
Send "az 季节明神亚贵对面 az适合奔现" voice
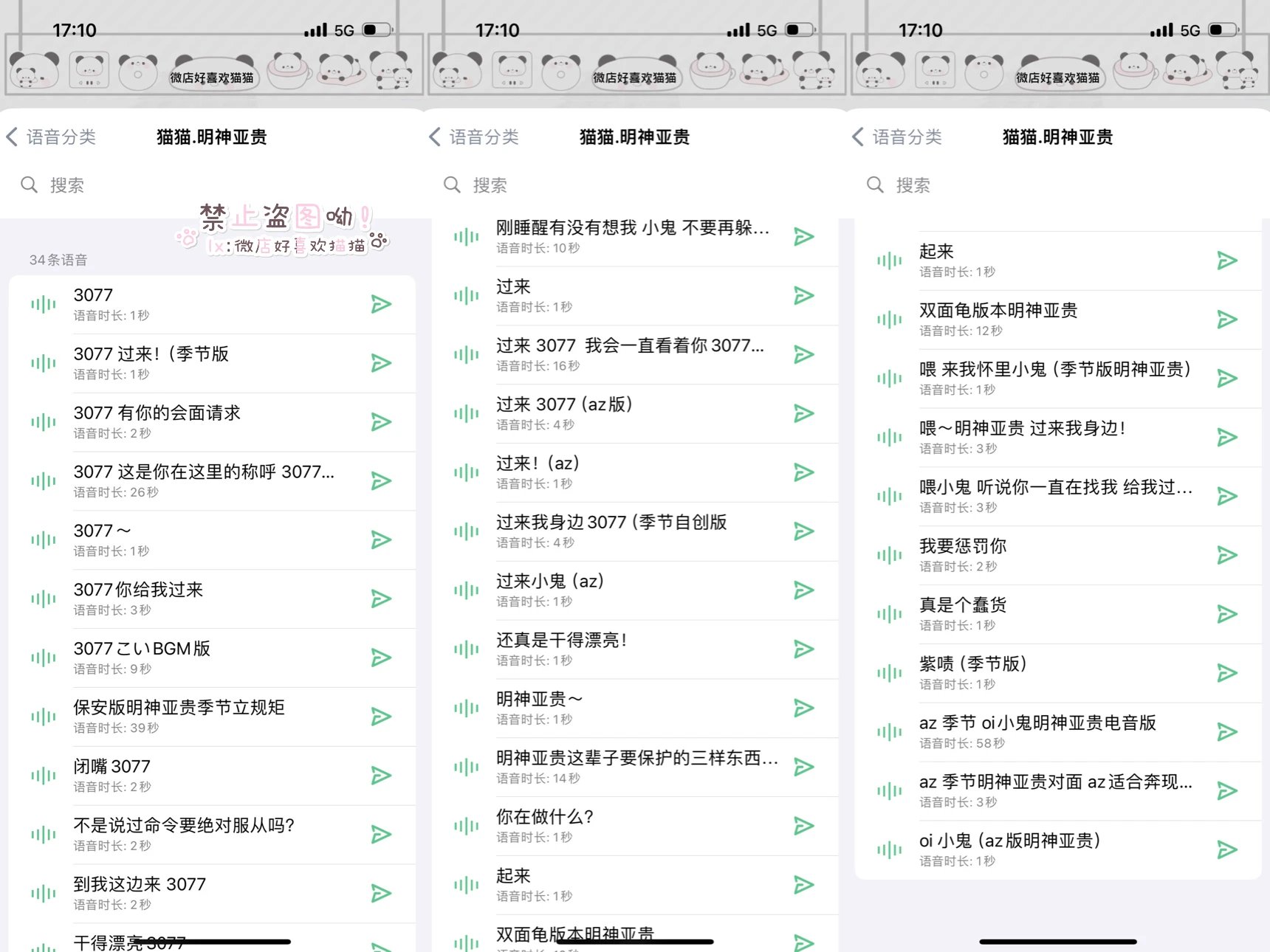tap(1226, 791)
